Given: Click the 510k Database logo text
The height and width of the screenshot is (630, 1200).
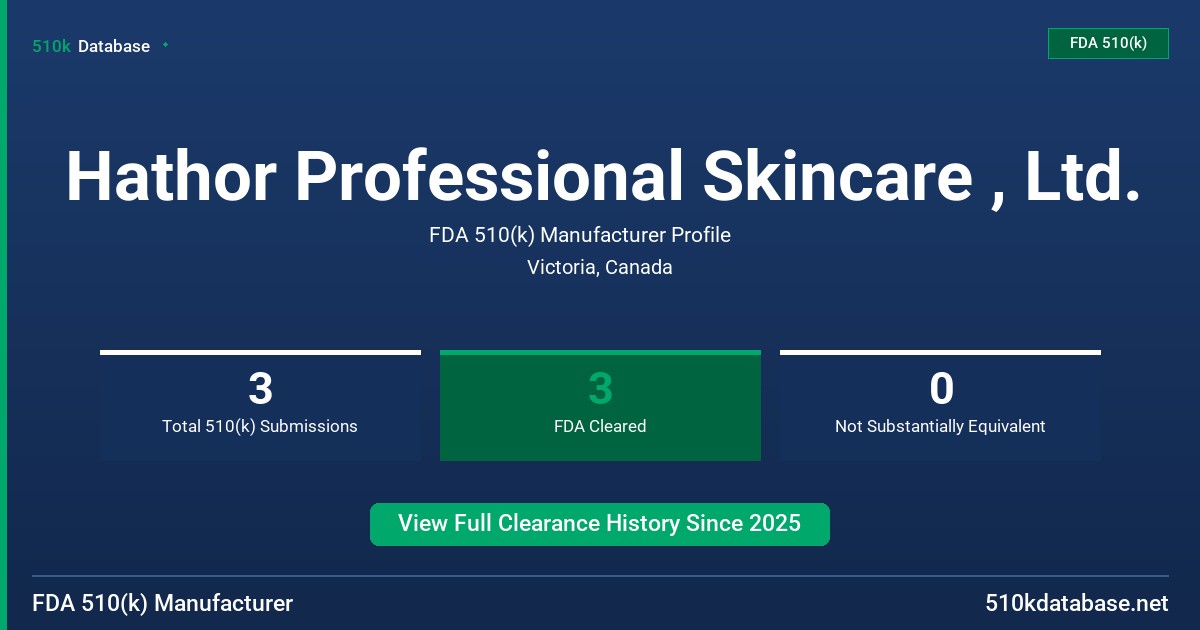Looking at the screenshot, I should tap(91, 46).
